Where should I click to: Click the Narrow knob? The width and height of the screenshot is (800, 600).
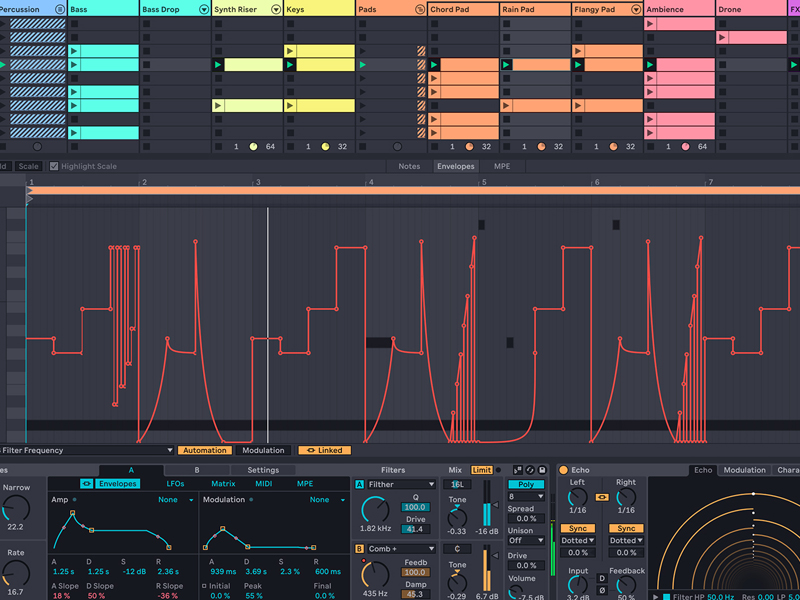tap(16, 507)
